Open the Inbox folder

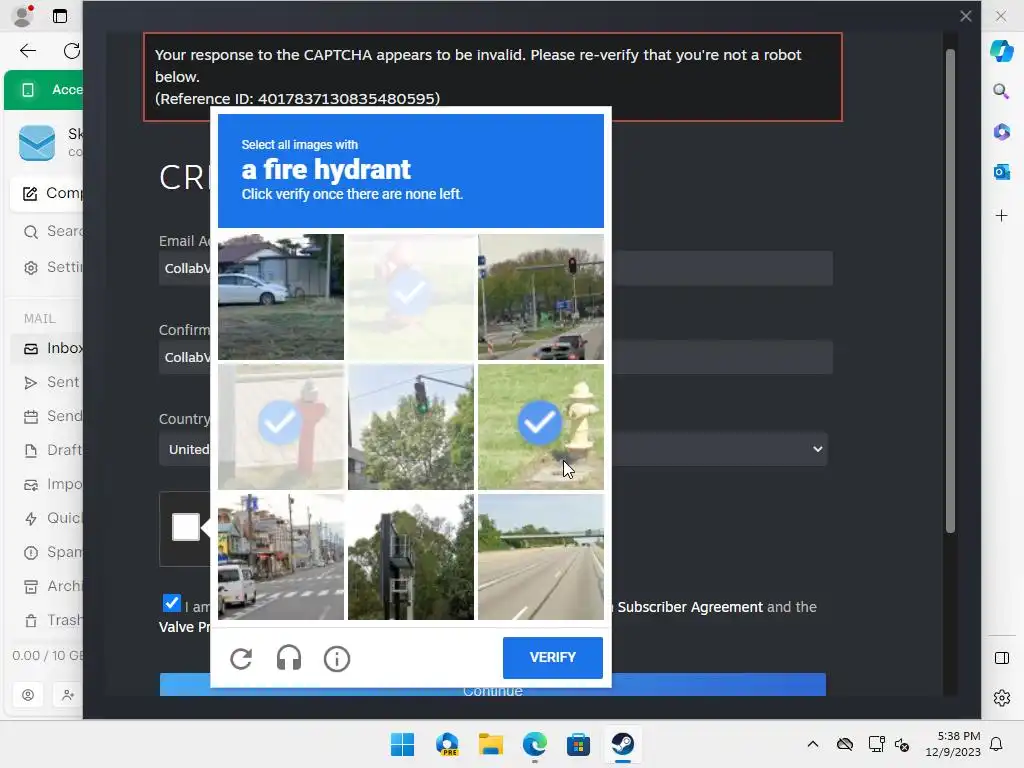[47, 348]
